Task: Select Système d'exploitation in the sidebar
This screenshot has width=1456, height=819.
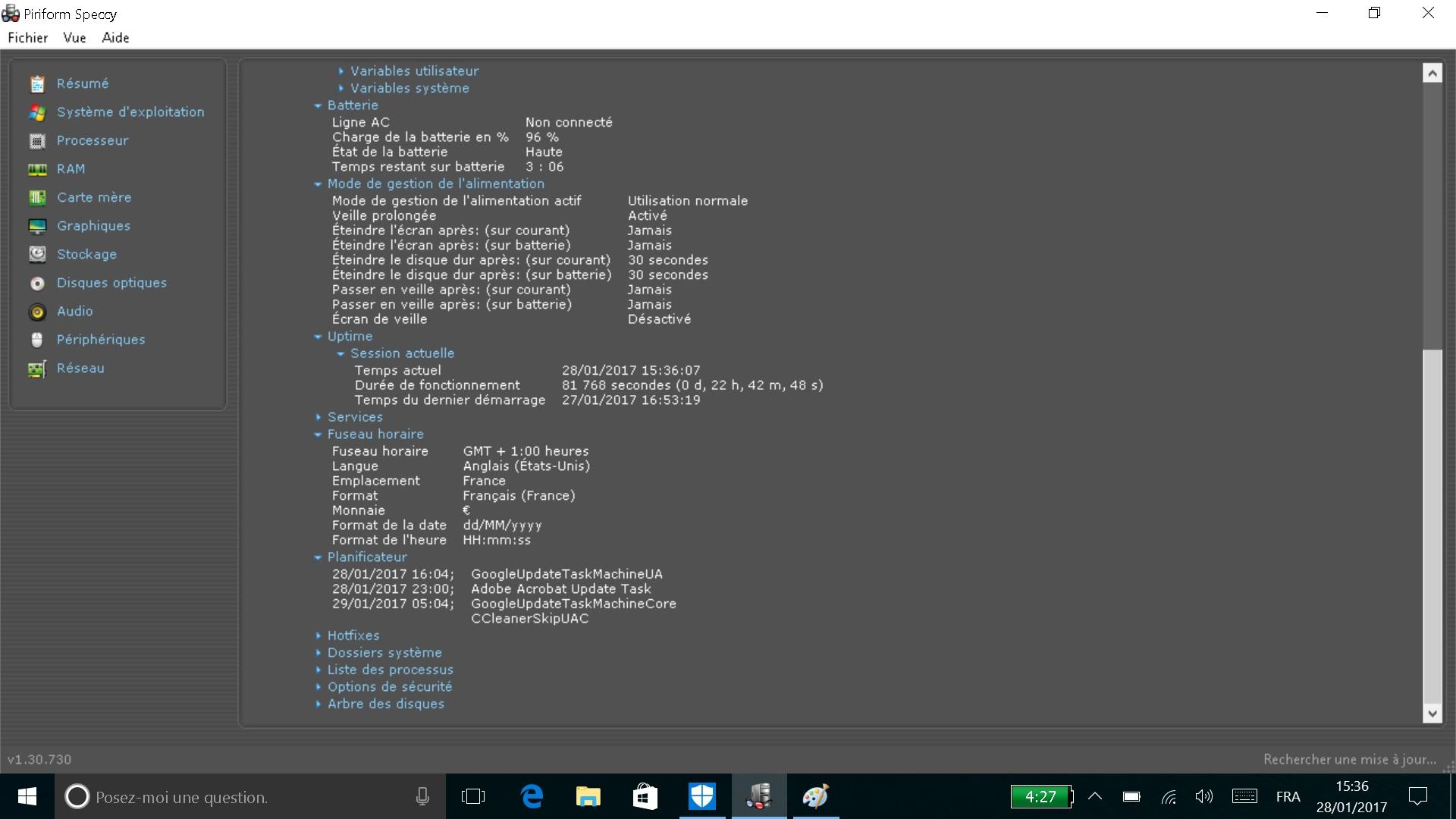Action: [130, 112]
